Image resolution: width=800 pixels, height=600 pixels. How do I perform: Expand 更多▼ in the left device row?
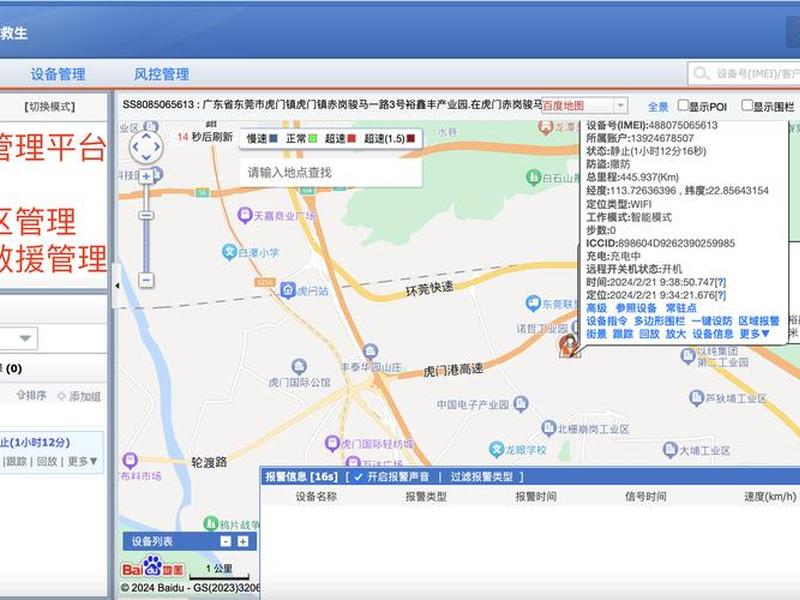tap(83, 461)
